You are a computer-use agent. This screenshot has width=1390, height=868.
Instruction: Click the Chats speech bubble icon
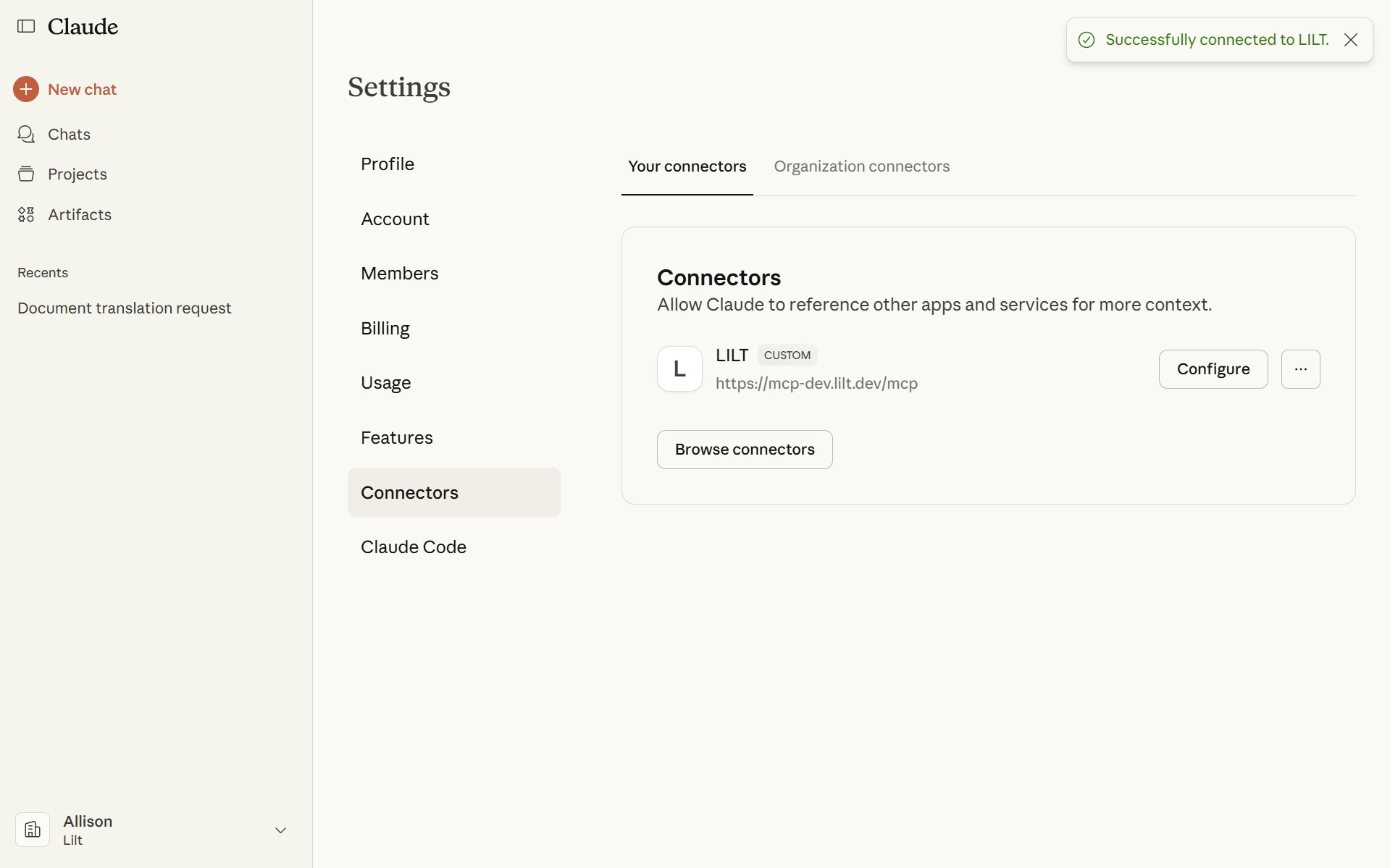pyautogui.click(x=26, y=134)
